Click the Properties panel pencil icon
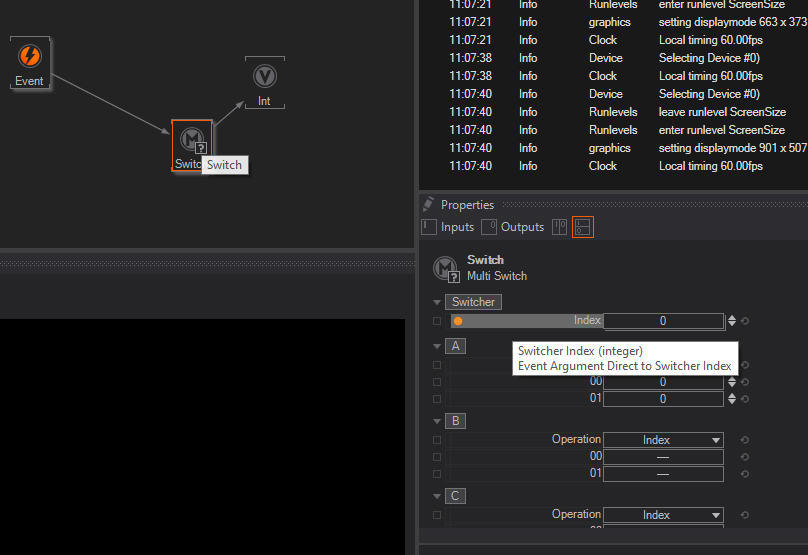Image resolution: width=808 pixels, height=555 pixels. pyautogui.click(x=428, y=204)
